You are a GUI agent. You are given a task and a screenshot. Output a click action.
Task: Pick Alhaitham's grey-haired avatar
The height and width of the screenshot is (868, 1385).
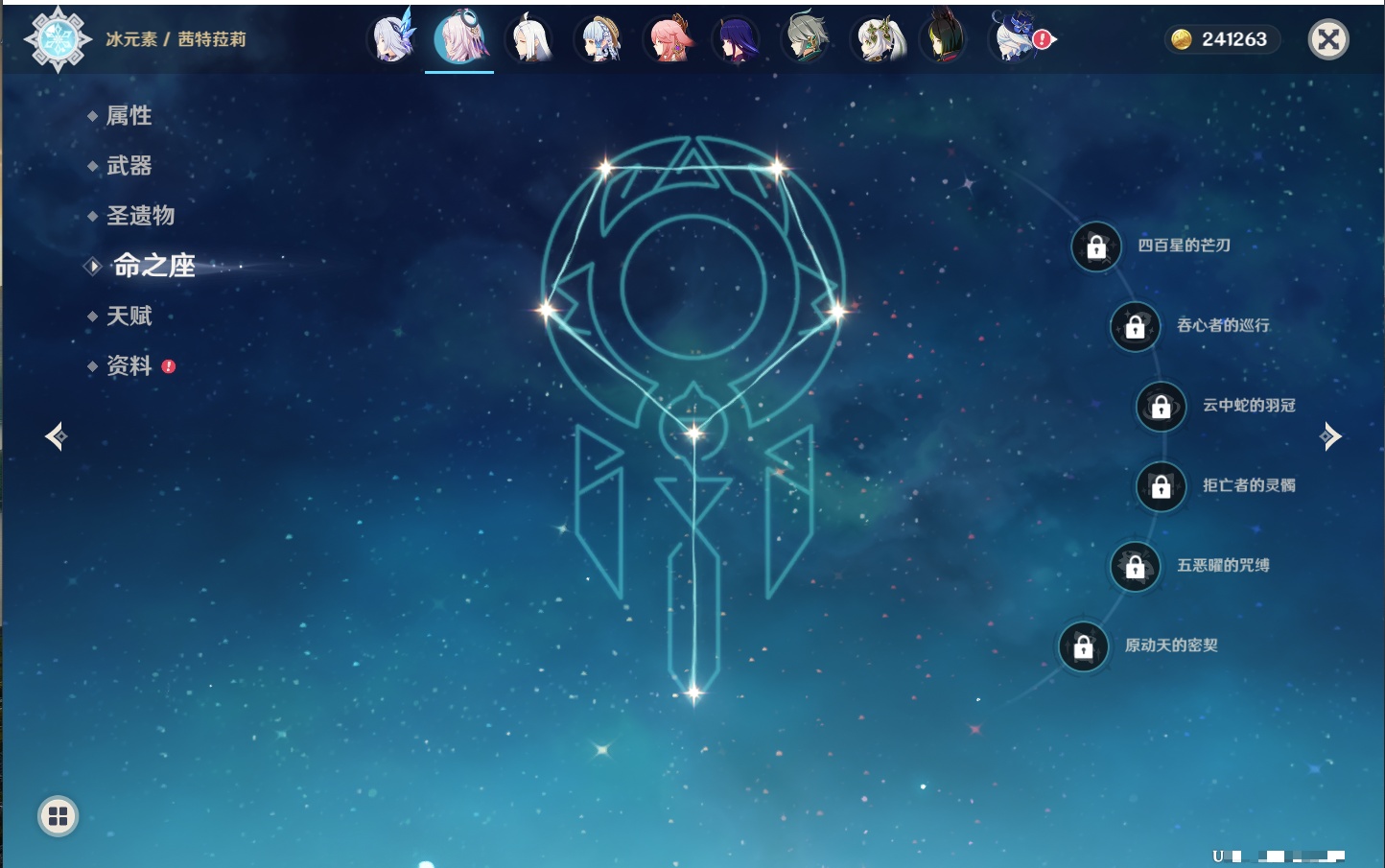(x=806, y=38)
